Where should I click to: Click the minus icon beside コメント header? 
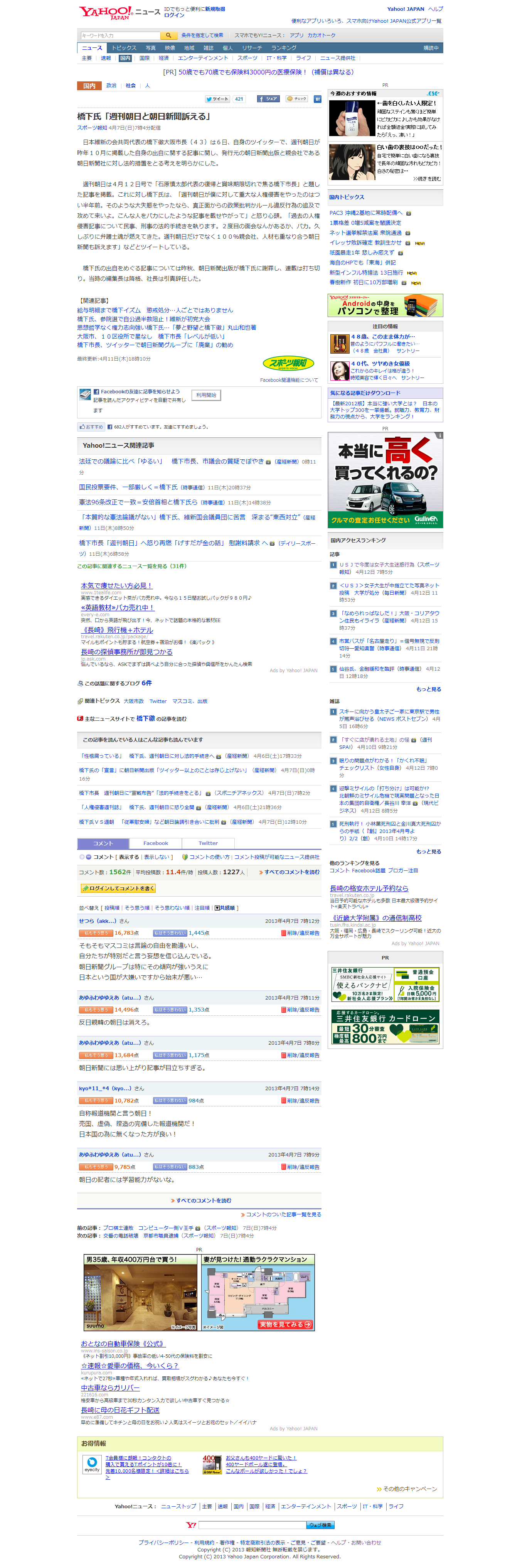[x=89, y=856]
